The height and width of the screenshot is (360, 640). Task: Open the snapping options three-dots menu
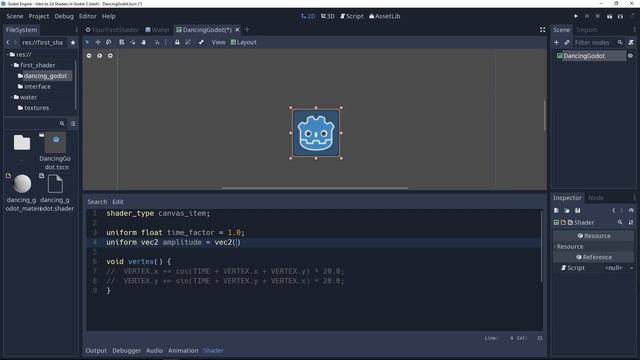tap(166, 42)
